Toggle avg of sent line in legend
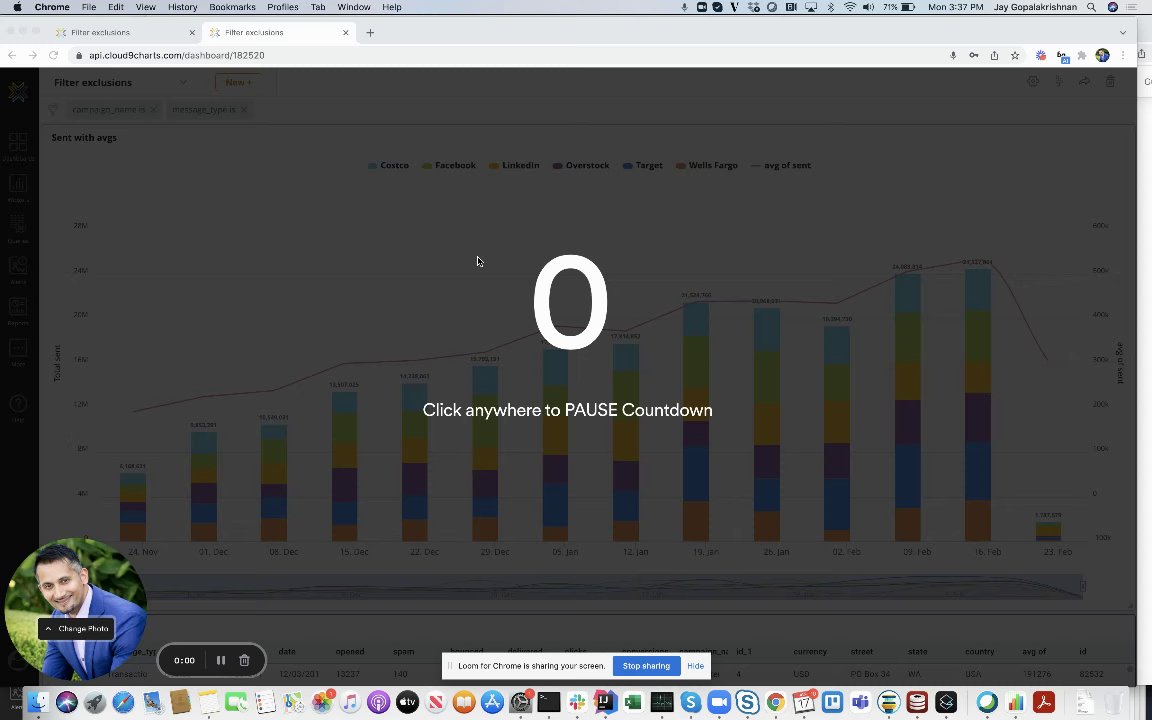1152x720 pixels. coord(781,165)
